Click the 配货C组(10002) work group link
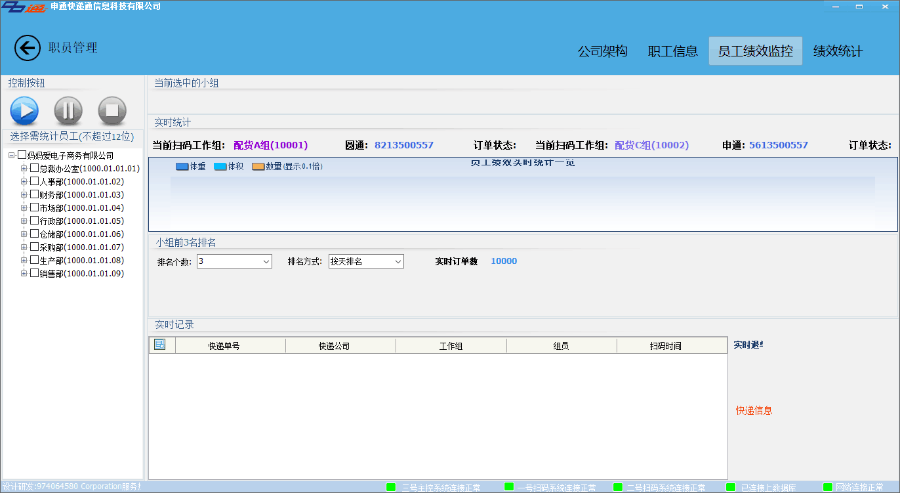Image resolution: width=900 pixels, height=493 pixels. tap(651, 145)
